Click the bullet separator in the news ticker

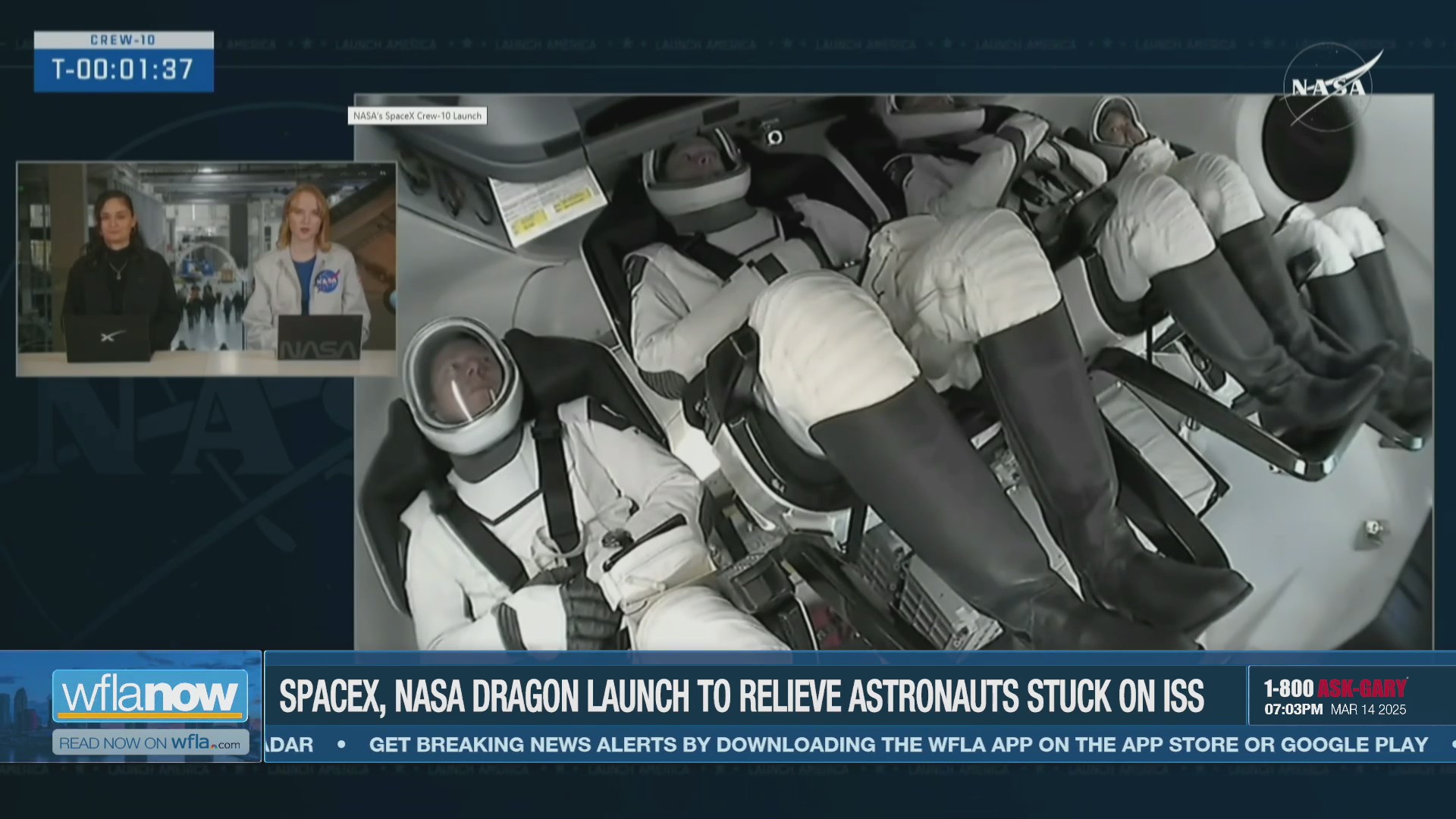click(x=340, y=745)
